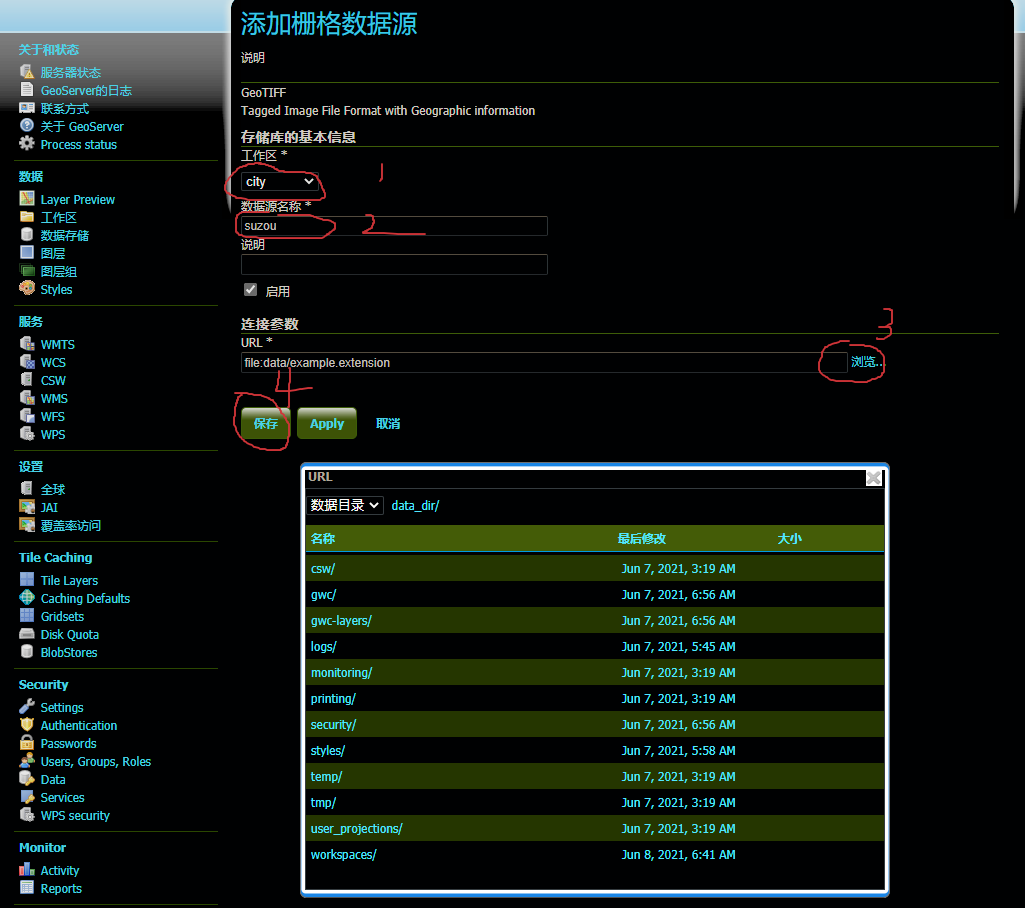This screenshot has width=1025, height=908.
Task: Open Layer Preview in sidebar
Action: tap(78, 199)
